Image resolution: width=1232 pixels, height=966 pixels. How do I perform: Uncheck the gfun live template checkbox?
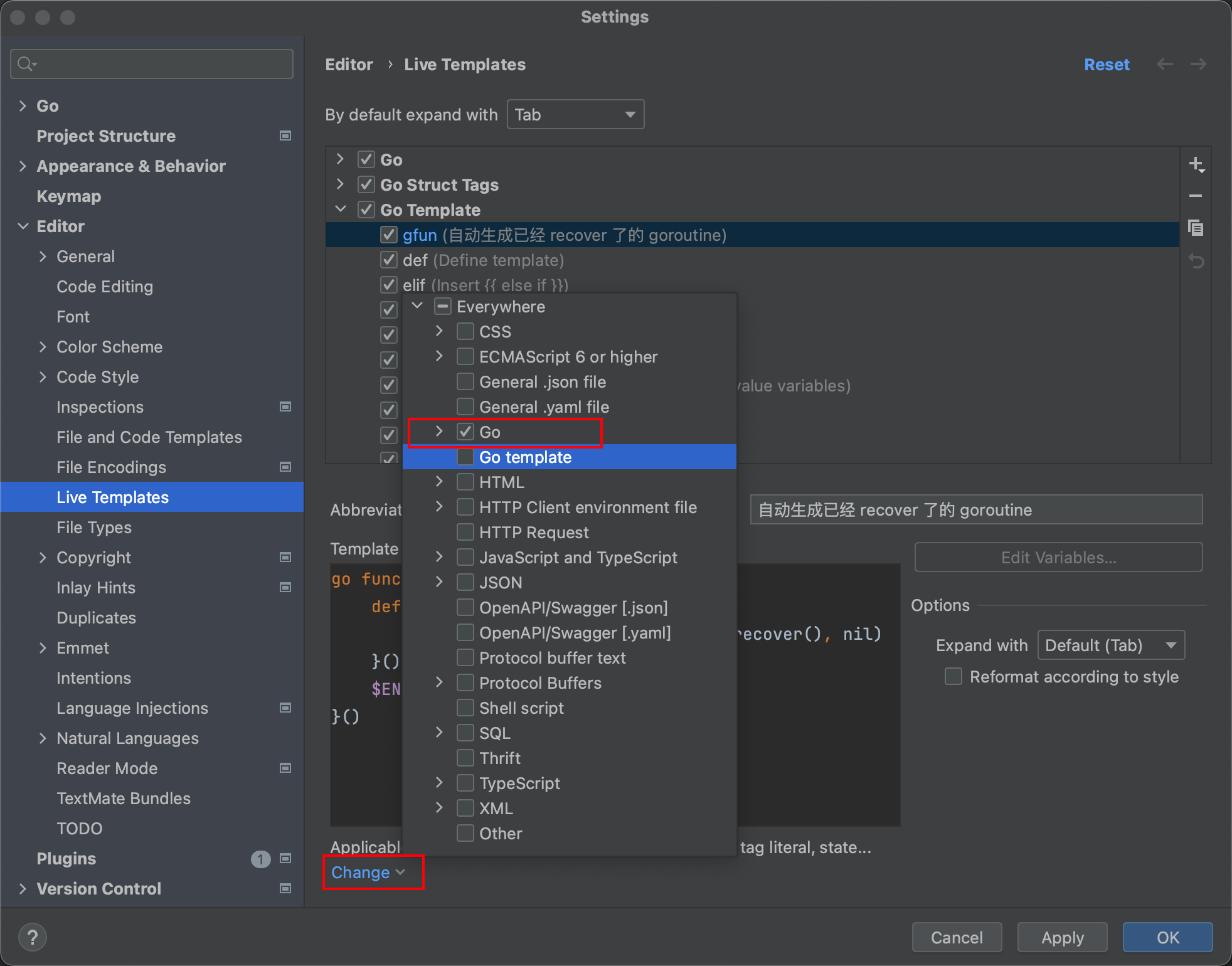coord(389,235)
